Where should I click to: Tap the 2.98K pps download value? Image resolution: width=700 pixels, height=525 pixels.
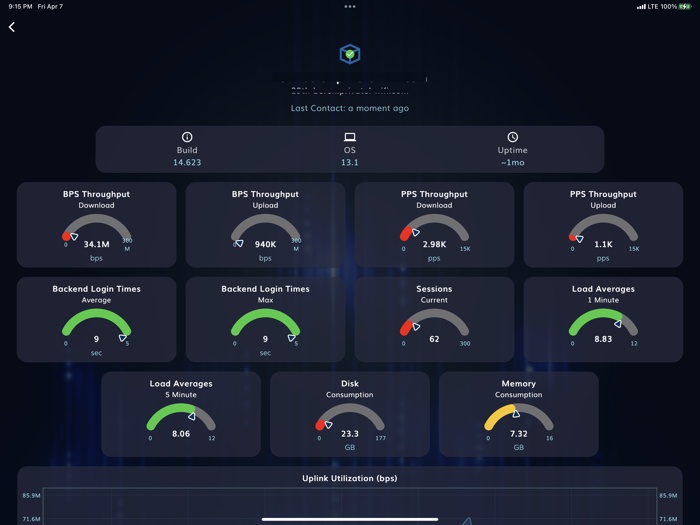[434, 244]
